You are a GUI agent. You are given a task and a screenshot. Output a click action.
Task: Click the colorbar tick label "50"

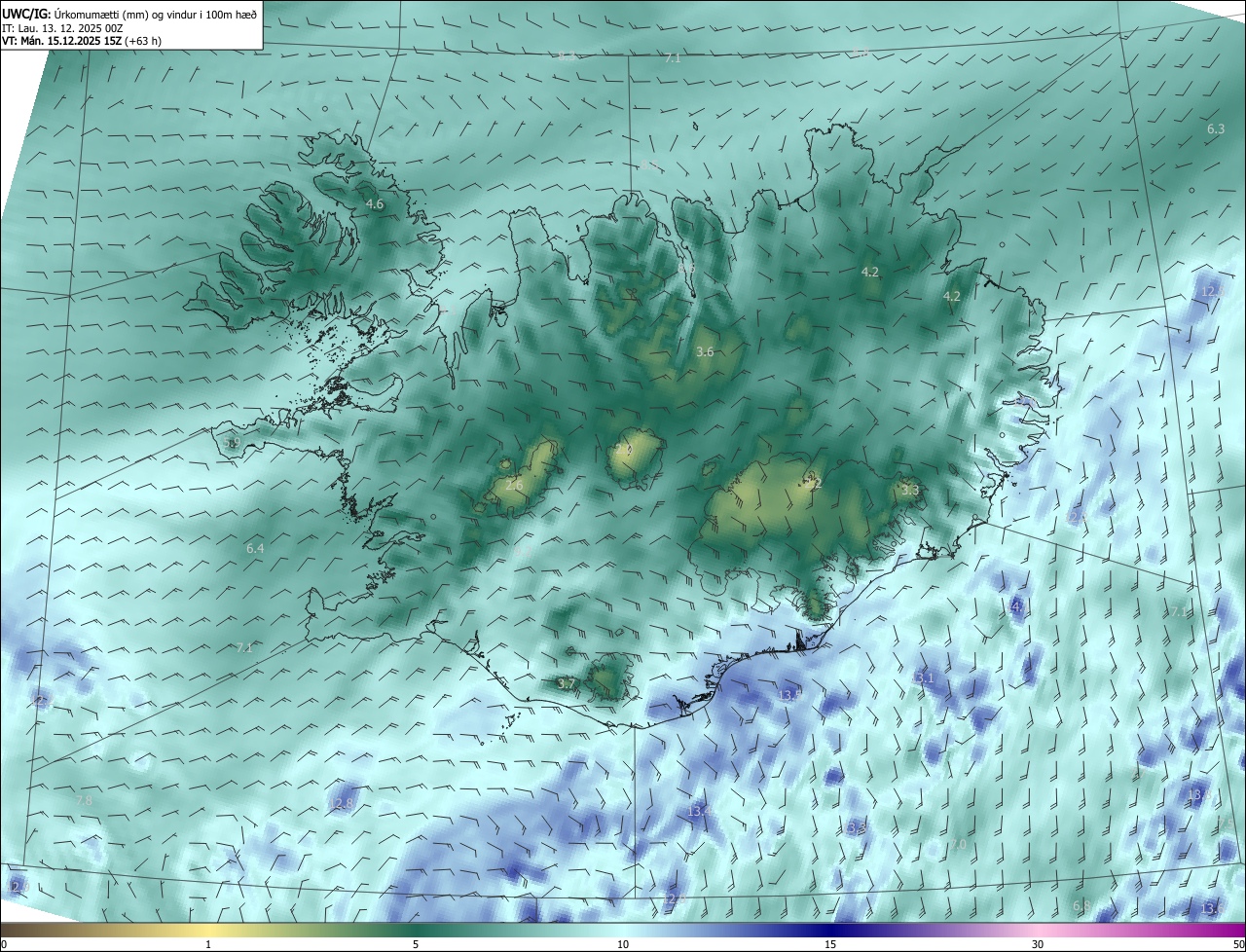tap(1238, 944)
